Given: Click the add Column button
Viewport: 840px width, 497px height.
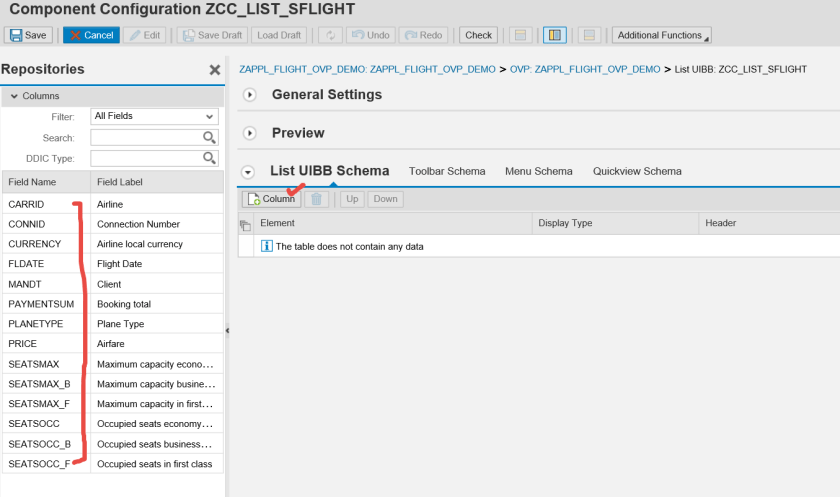Looking at the screenshot, I should [271, 199].
